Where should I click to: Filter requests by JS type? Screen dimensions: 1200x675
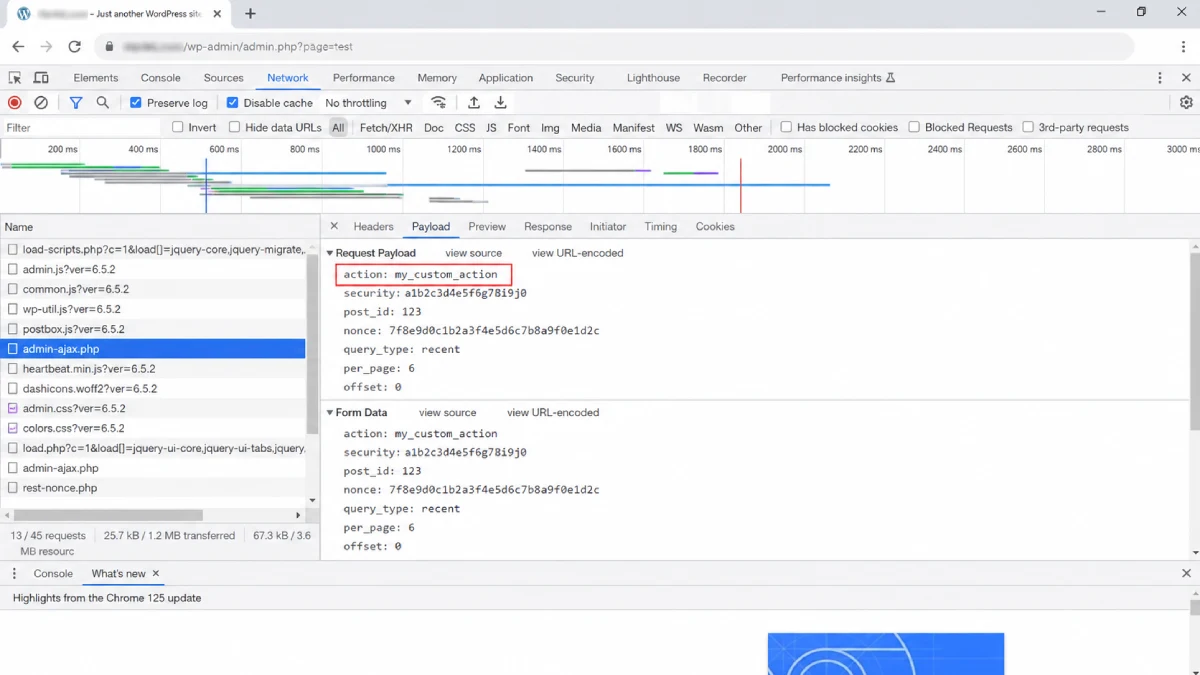tap(491, 127)
